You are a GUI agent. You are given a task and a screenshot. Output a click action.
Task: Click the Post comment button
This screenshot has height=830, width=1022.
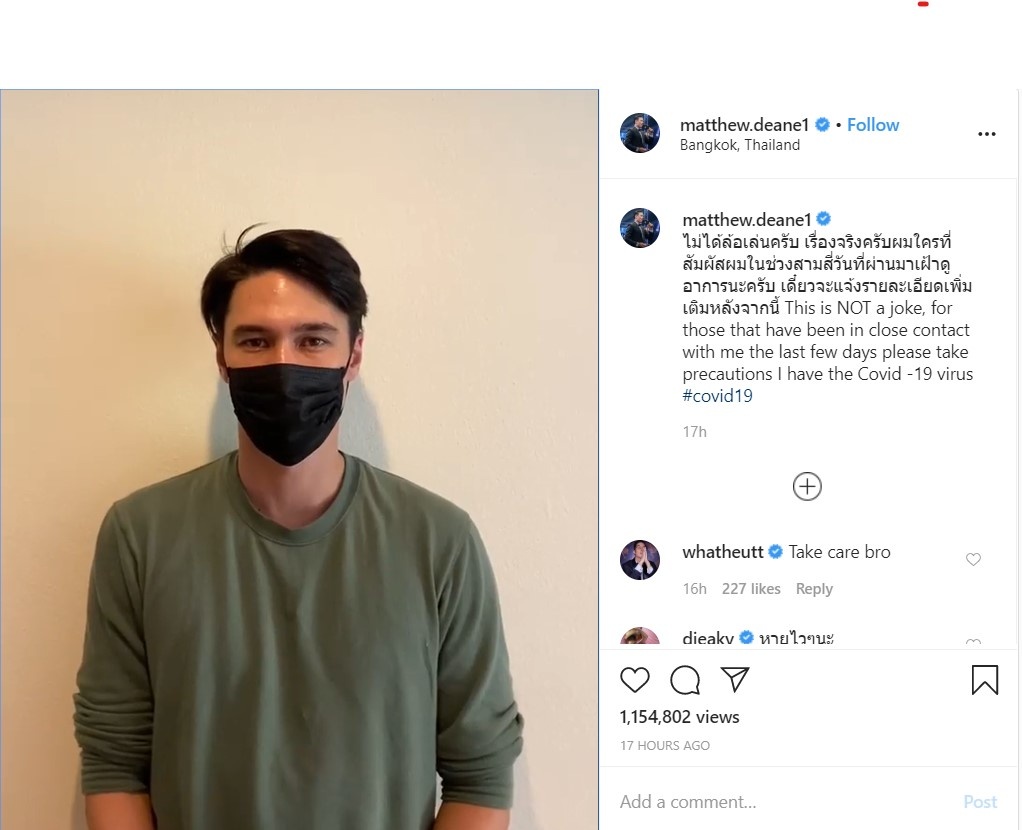pos(980,801)
